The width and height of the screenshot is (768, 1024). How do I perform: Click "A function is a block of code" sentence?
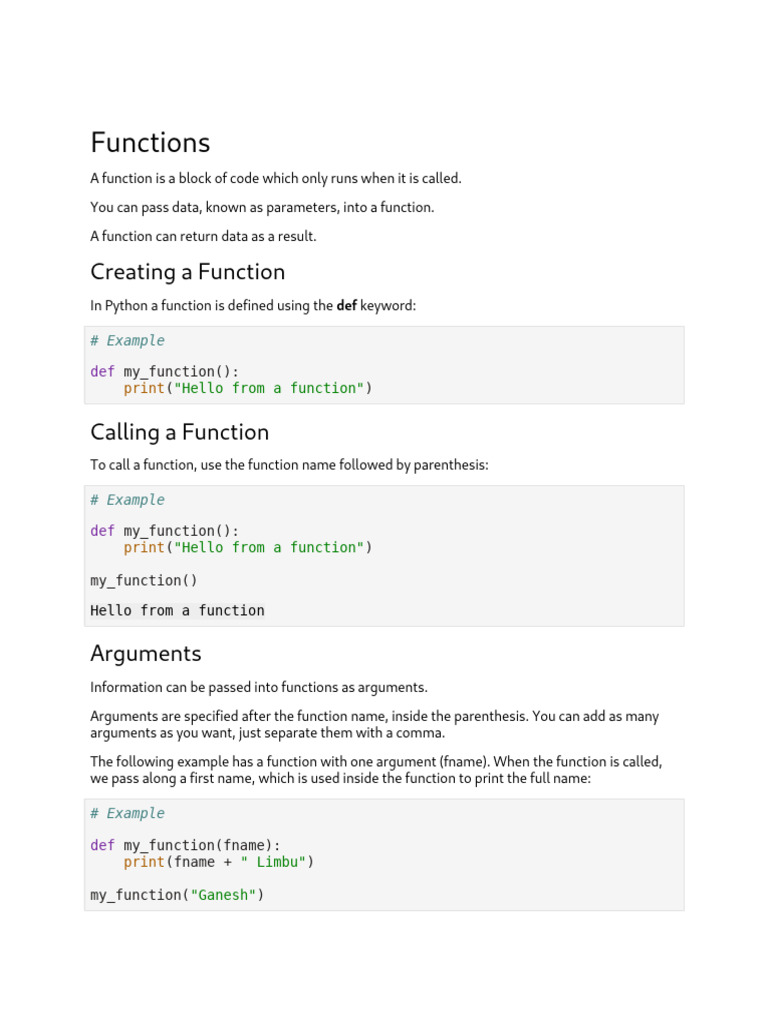(276, 178)
